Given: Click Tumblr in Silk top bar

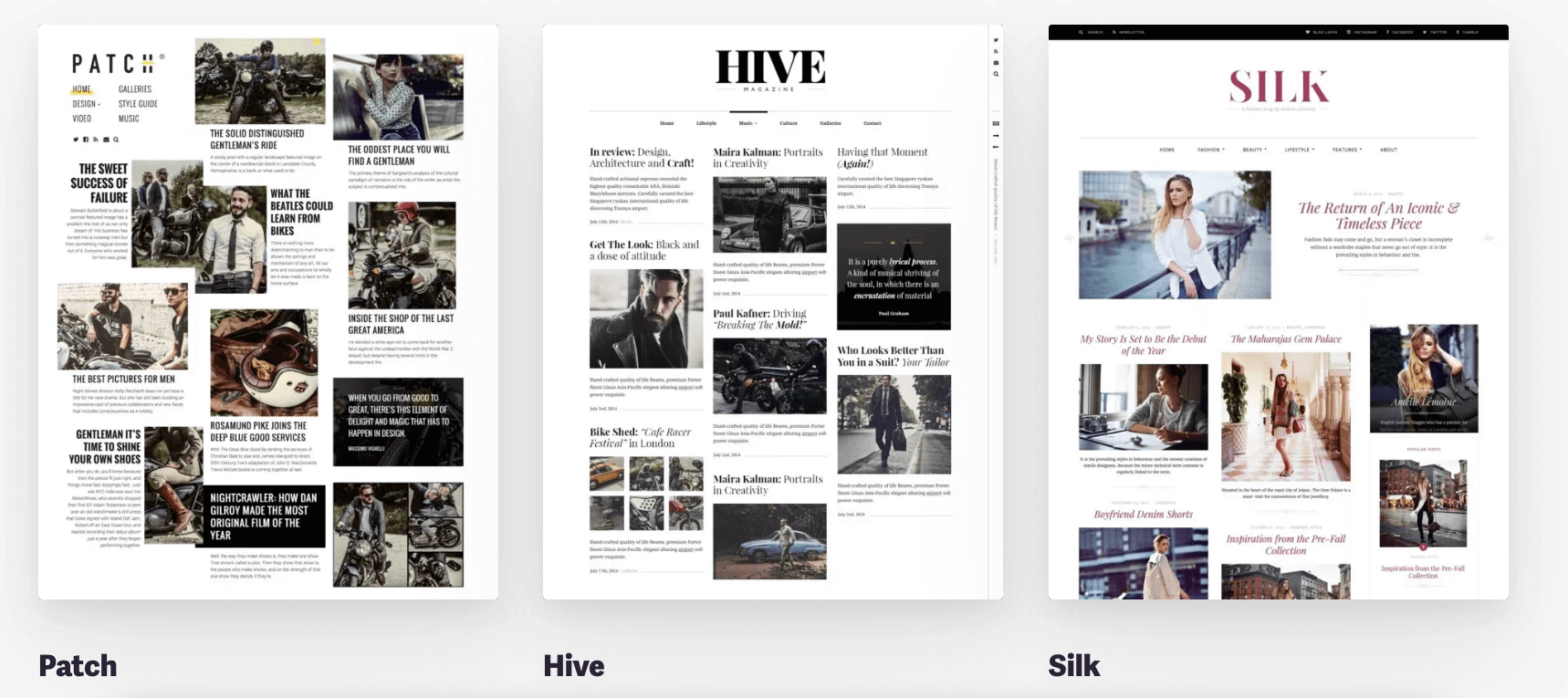Looking at the screenshot, I should [1468, 32].
